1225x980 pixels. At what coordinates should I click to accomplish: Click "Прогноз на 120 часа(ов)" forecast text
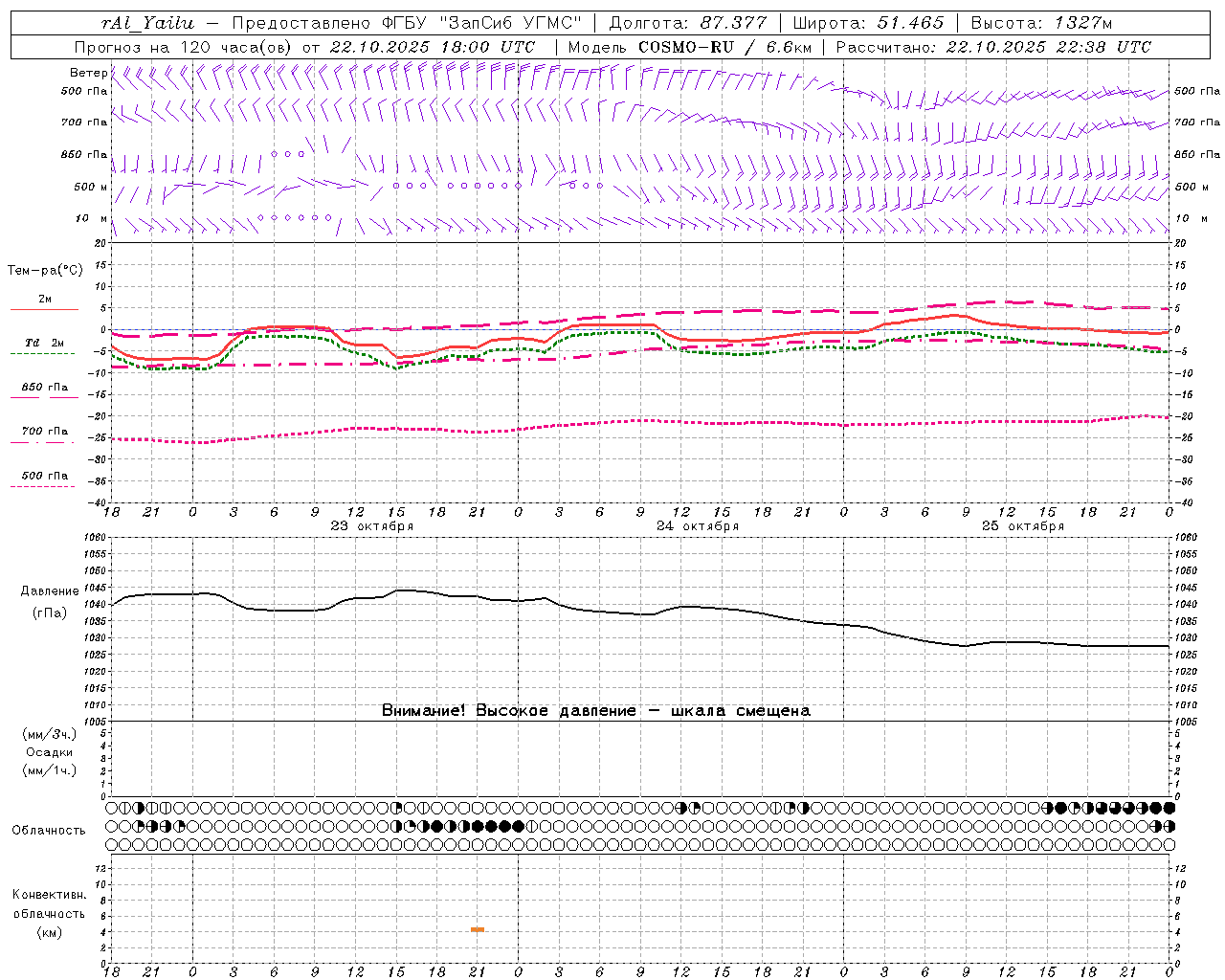[184, 47]
